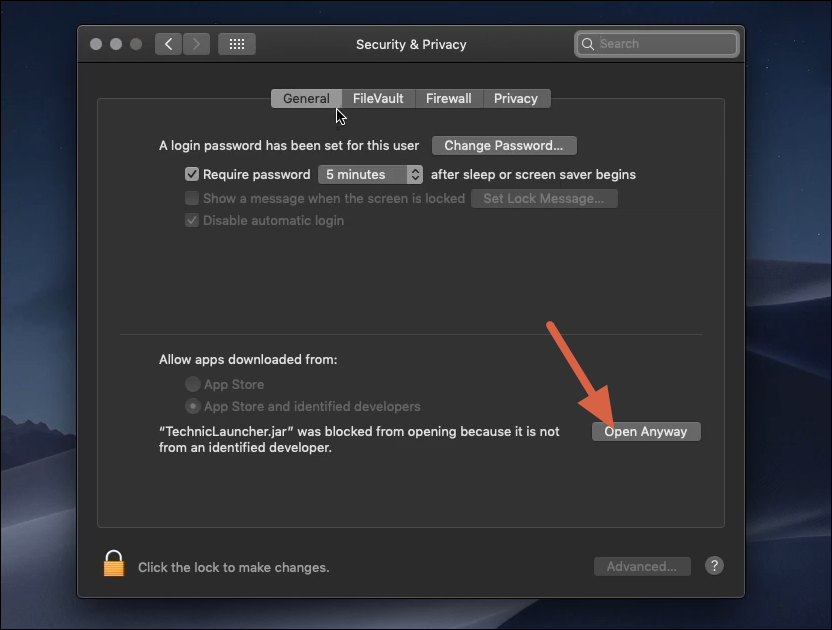Click the back navigation arrow
Viewport: 832px width, 630px height.
click(168, 44)
